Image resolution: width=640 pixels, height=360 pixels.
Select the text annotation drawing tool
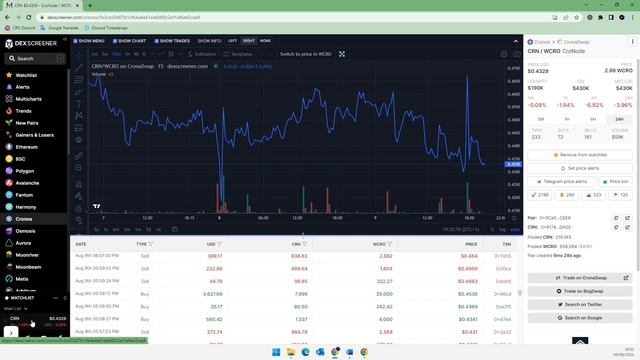tap(78, 104)
